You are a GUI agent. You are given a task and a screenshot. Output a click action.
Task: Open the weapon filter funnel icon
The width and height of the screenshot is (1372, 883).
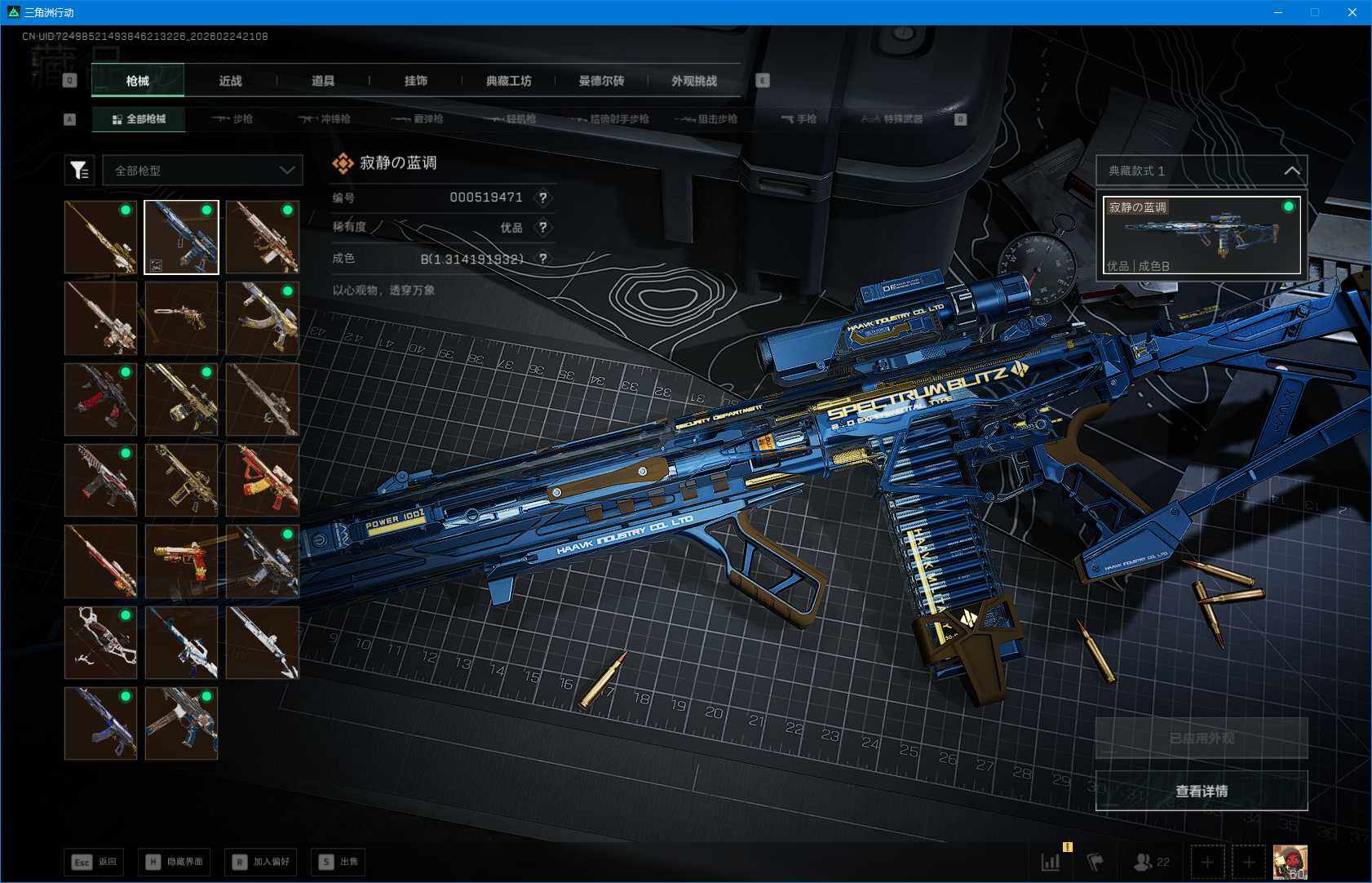click(79, 170)
